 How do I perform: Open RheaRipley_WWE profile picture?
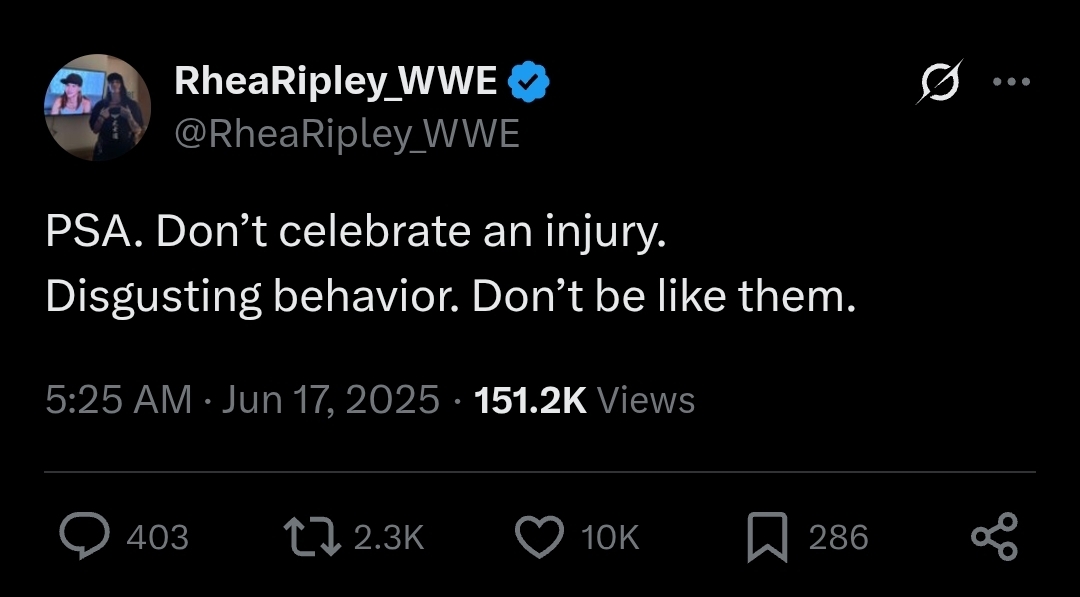click(x=97, y=107)
